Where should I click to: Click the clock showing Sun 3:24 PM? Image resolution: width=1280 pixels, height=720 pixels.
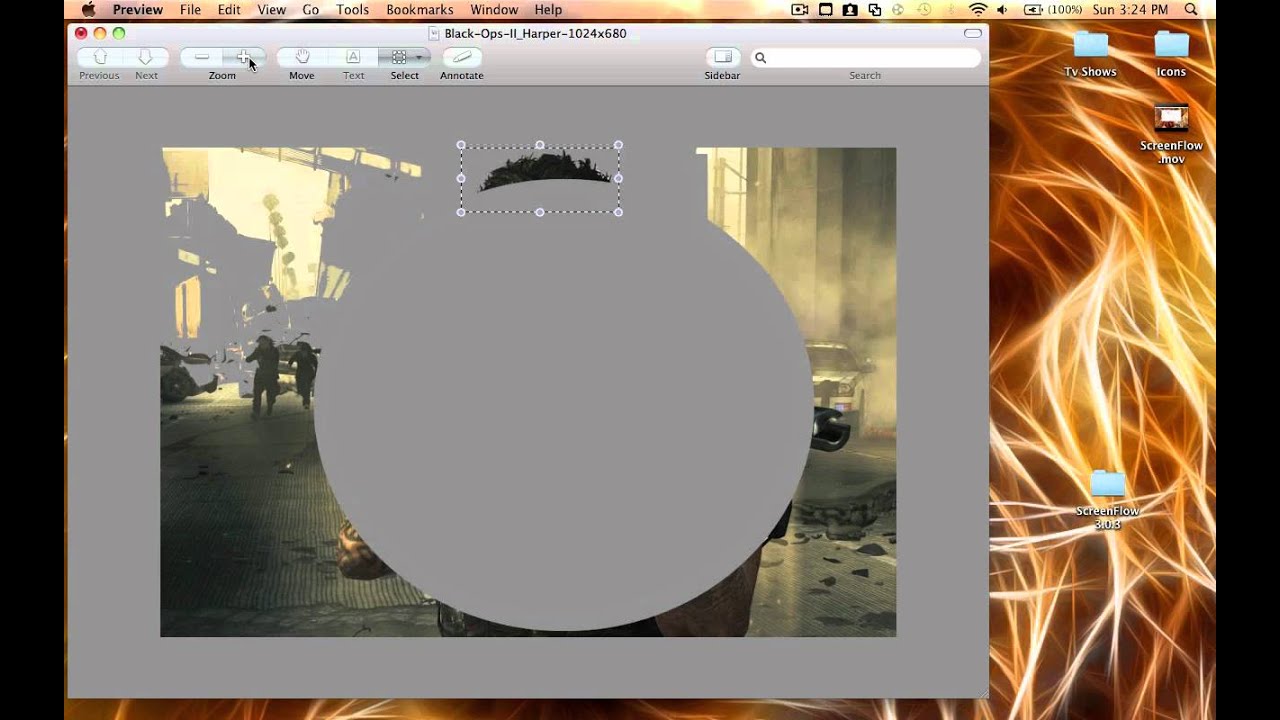[1130, 9]
